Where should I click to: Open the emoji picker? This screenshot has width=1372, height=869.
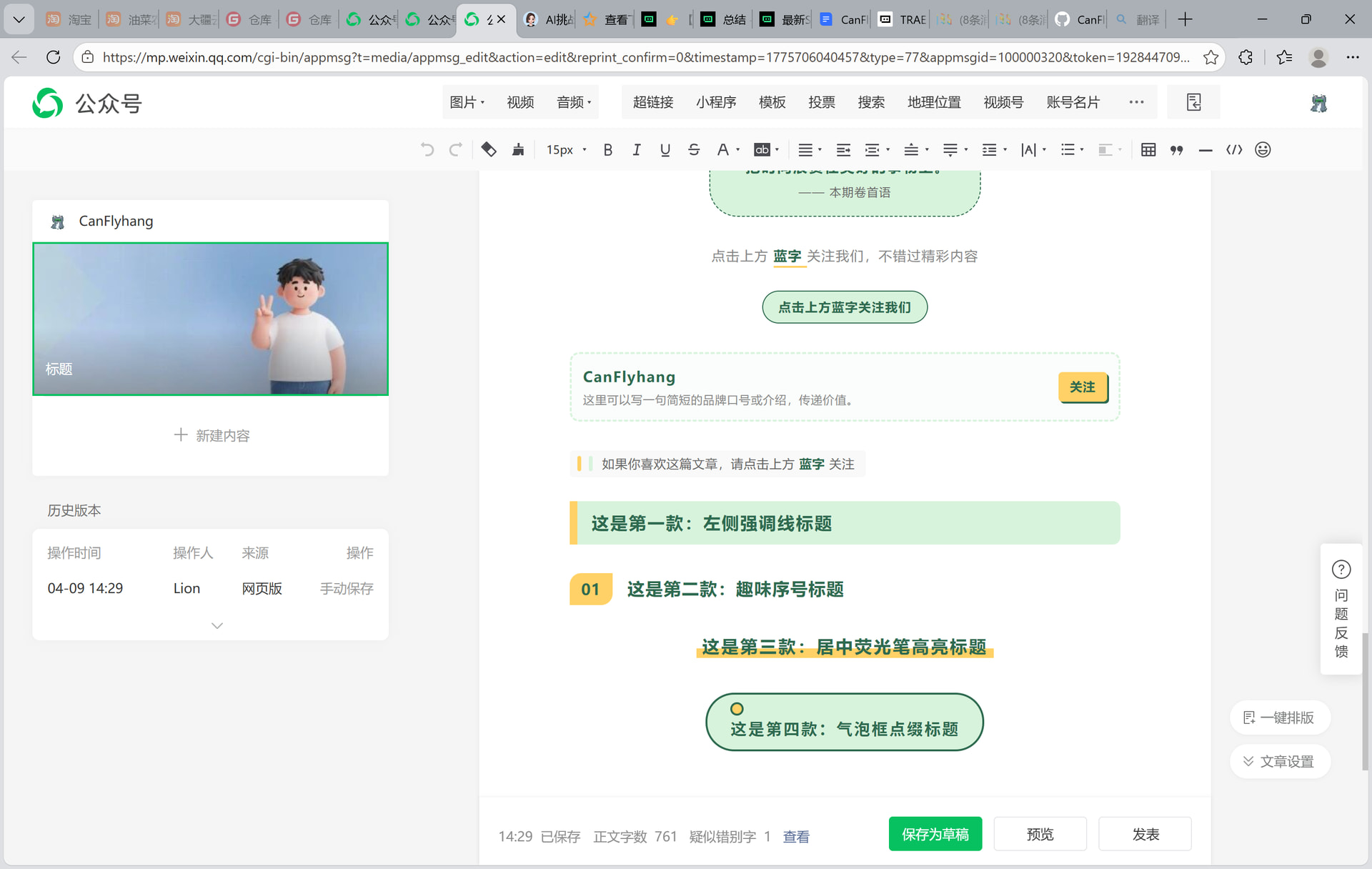pyautogui.click(x=1263, y=149)
